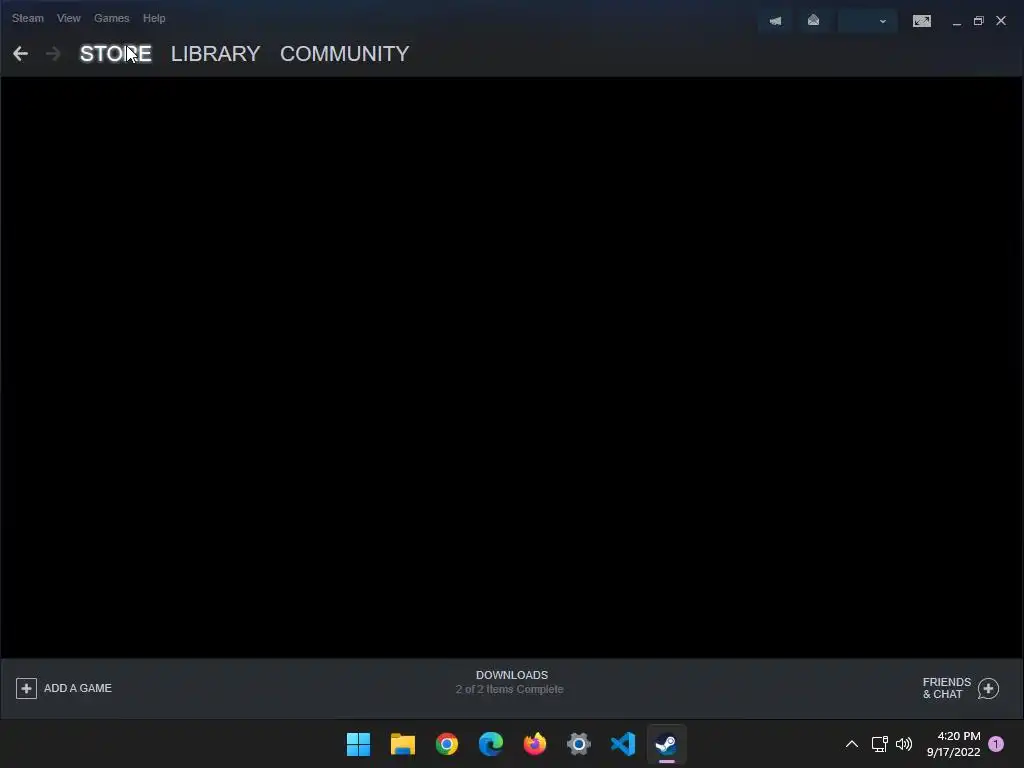Switch to the COMMUNITY tab
Image resolution: width=1024 pixels, height=768 pixels.
pos(345,54)
